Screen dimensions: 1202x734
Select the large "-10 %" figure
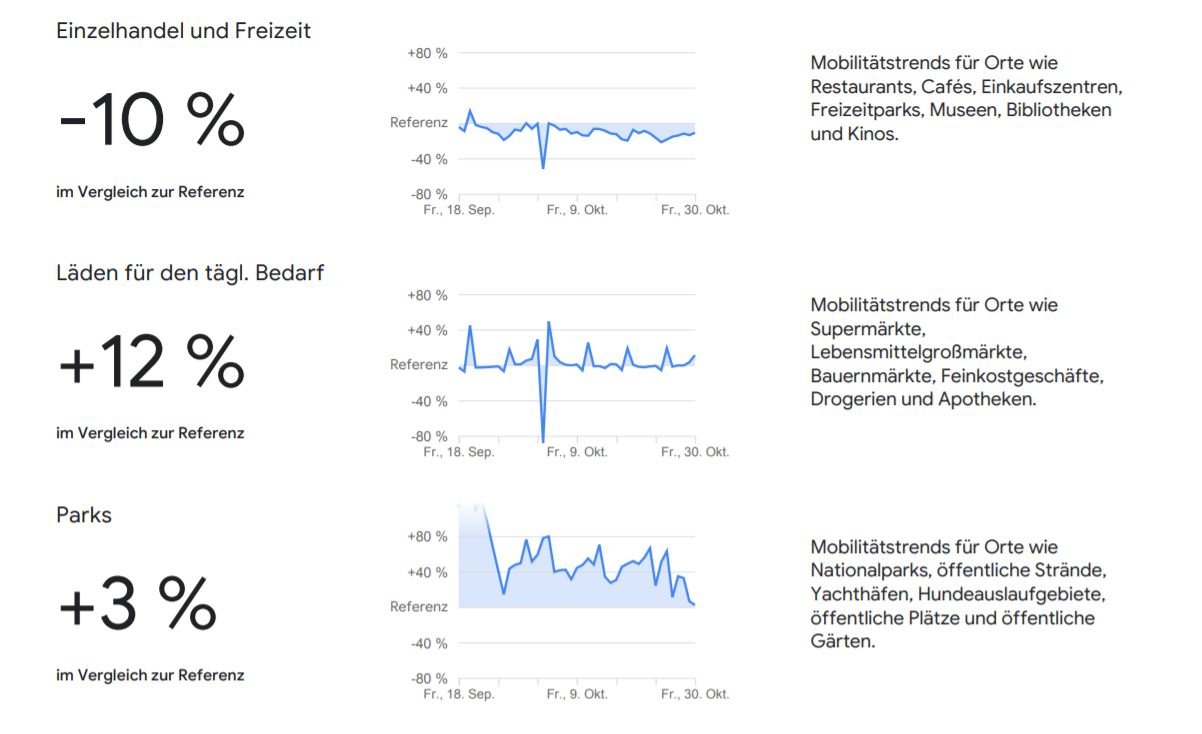(x=151, y=120)
